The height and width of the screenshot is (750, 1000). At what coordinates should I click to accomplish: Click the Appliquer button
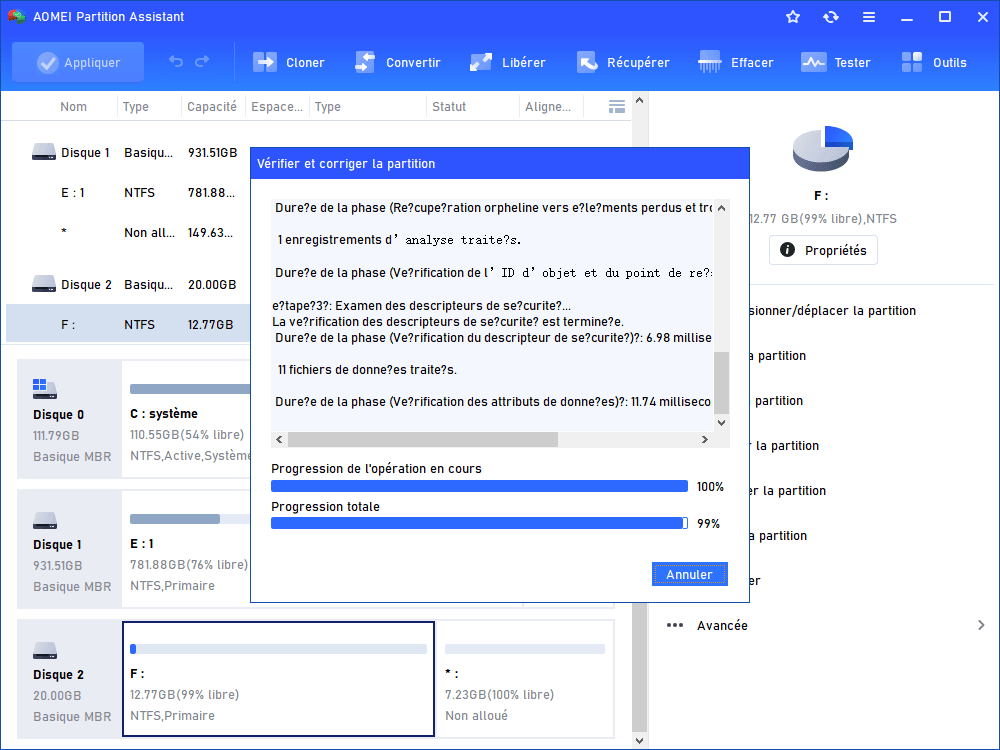78,62
